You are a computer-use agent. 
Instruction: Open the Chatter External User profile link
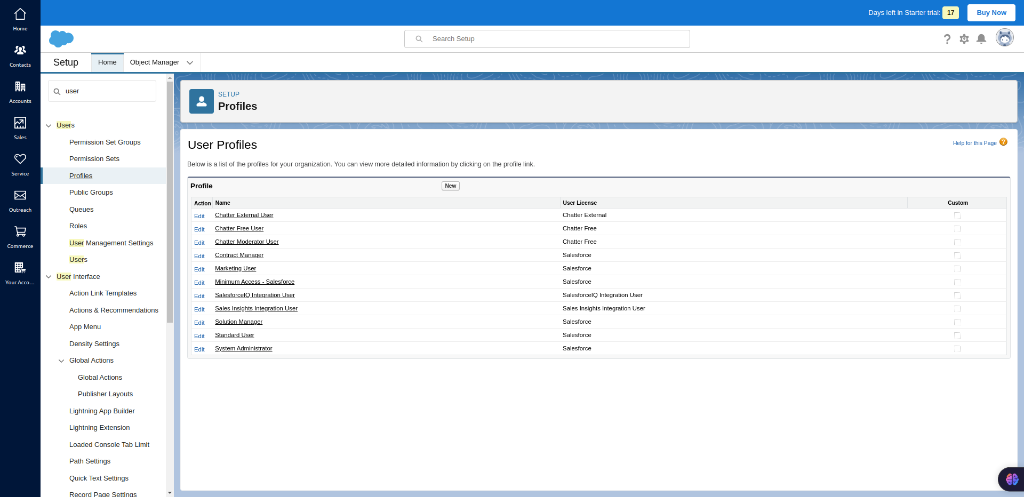[244, 215]
